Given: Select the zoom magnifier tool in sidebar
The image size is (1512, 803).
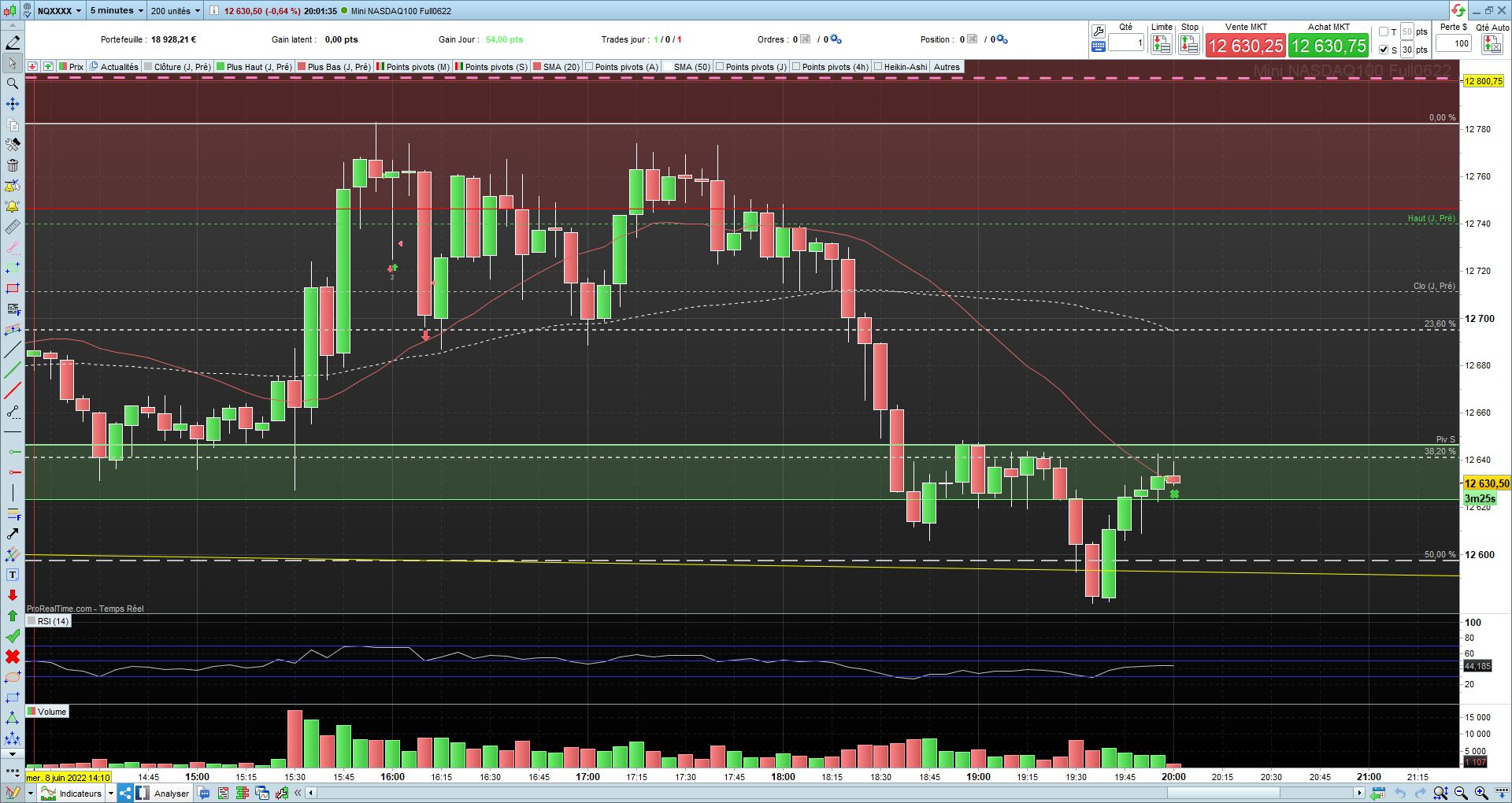Looking at the screenshot, I should tap(13, 83).
